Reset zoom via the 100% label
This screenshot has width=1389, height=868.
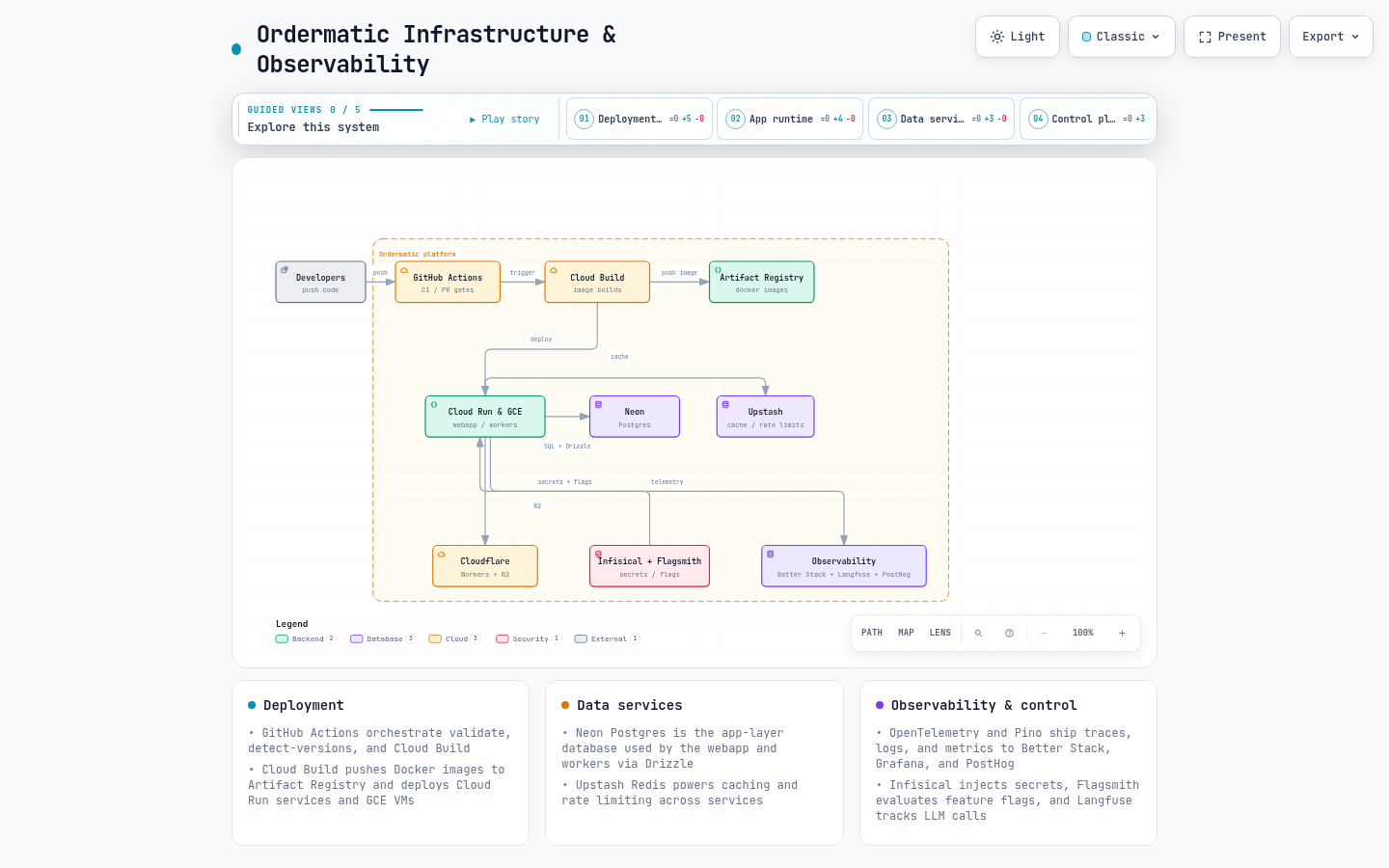click(x=1083, y=633)
